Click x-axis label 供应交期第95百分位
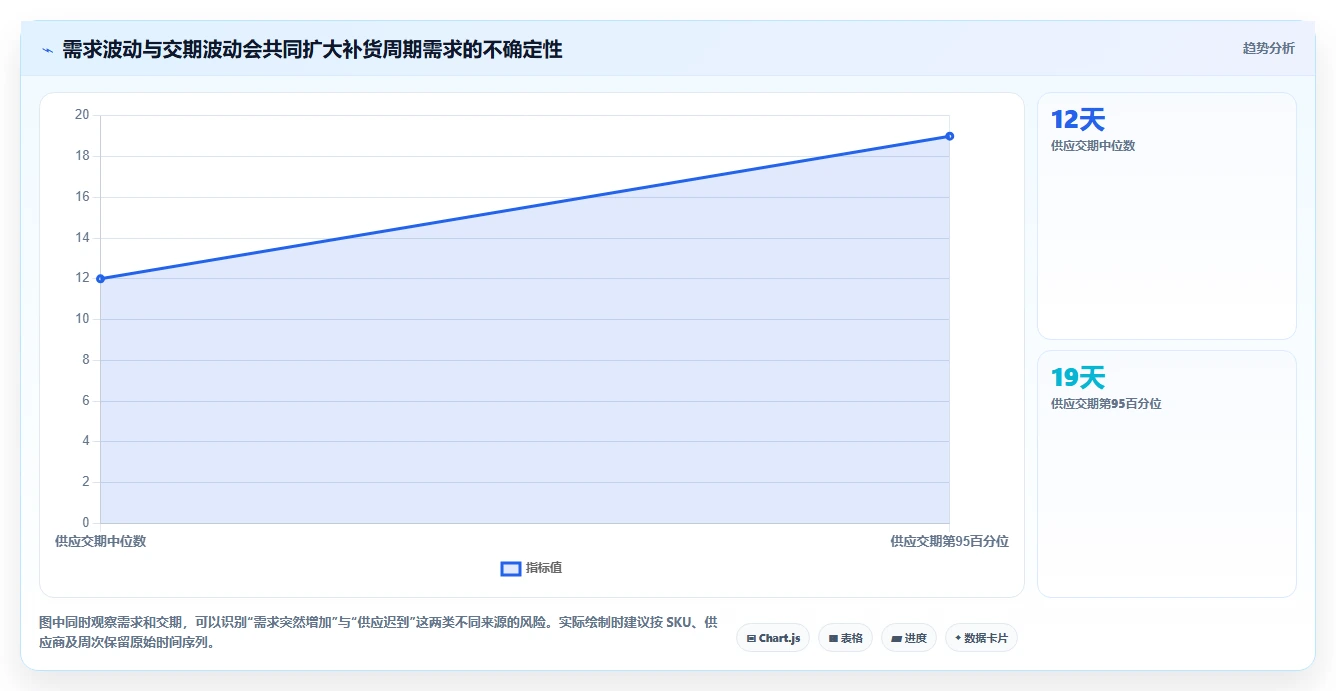Image resolution: width=1336 pixels, height=691 pixels. click(949, 541)
